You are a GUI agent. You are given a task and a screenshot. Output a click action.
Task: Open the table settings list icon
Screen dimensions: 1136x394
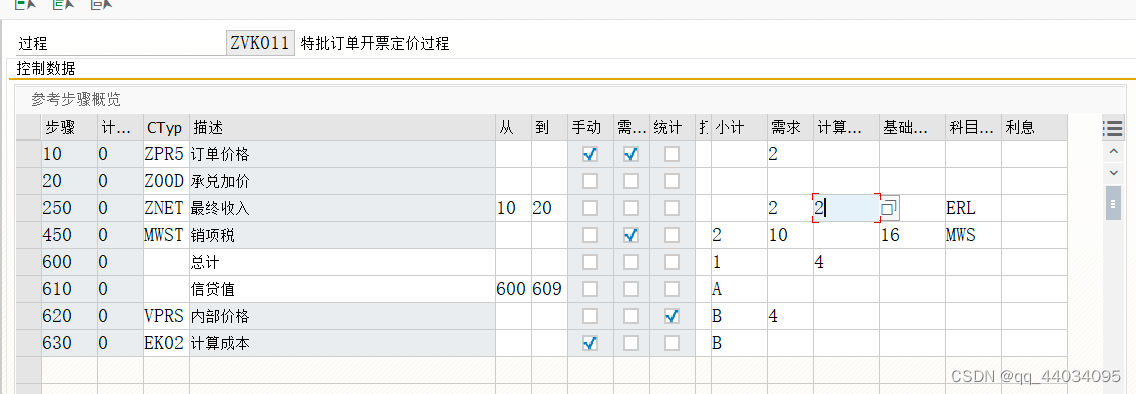point(1113,128)
